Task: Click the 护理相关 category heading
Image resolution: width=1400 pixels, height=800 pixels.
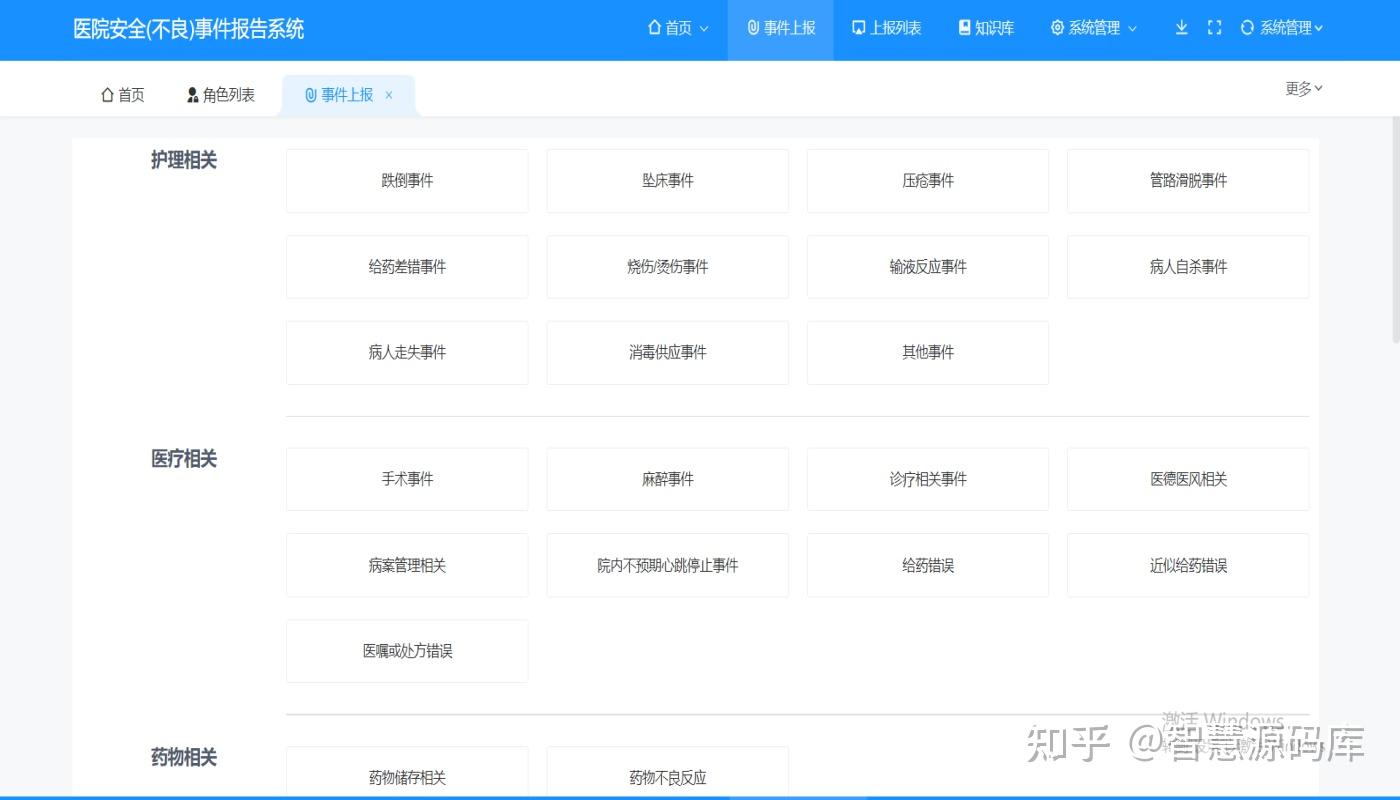Action: pyautogui.click(x=184, y=160)
